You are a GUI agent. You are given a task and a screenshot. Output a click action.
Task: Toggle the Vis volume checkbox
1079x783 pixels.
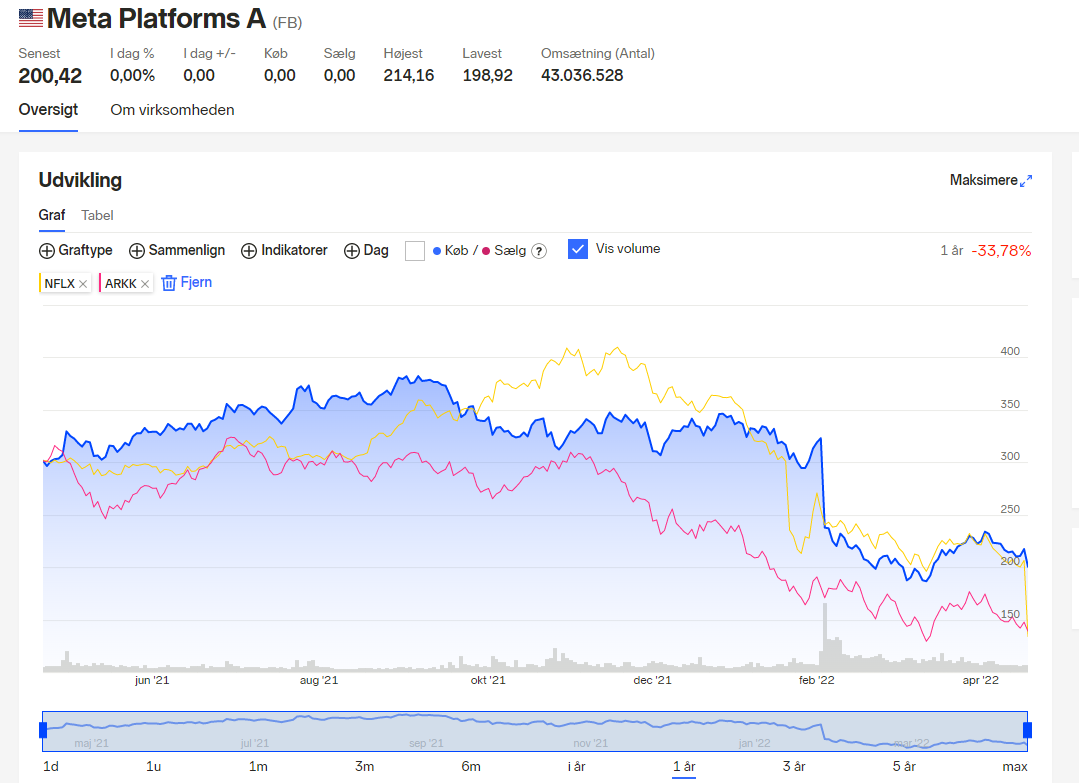pyautogui.click(x=578, y=249)
